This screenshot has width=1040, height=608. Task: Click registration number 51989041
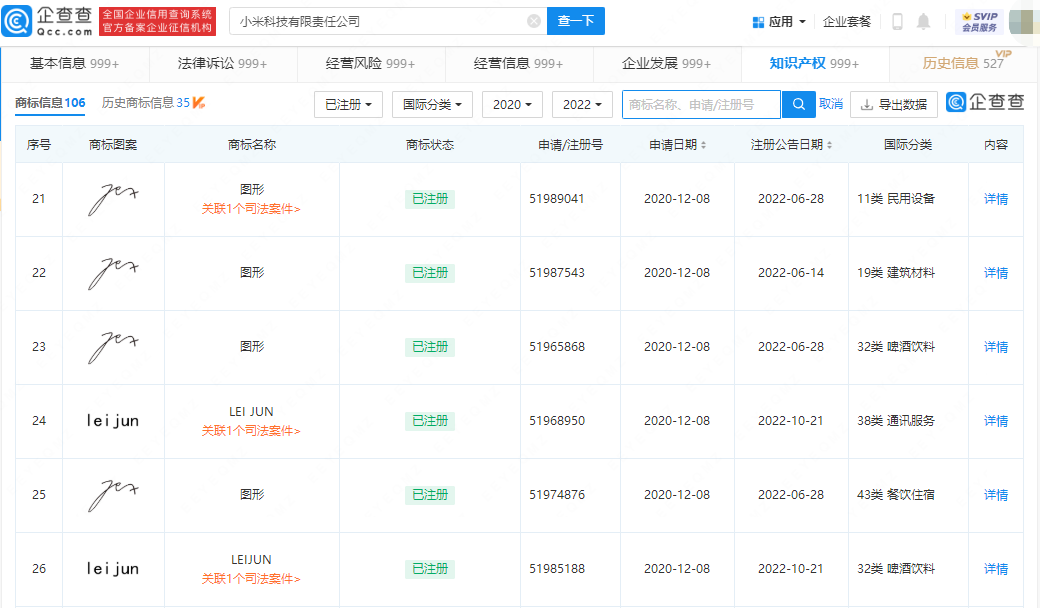click(x=556, y=199)
